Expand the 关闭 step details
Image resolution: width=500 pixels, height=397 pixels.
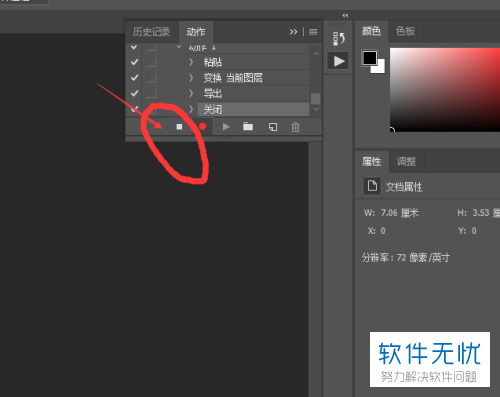tap(191, 109)
